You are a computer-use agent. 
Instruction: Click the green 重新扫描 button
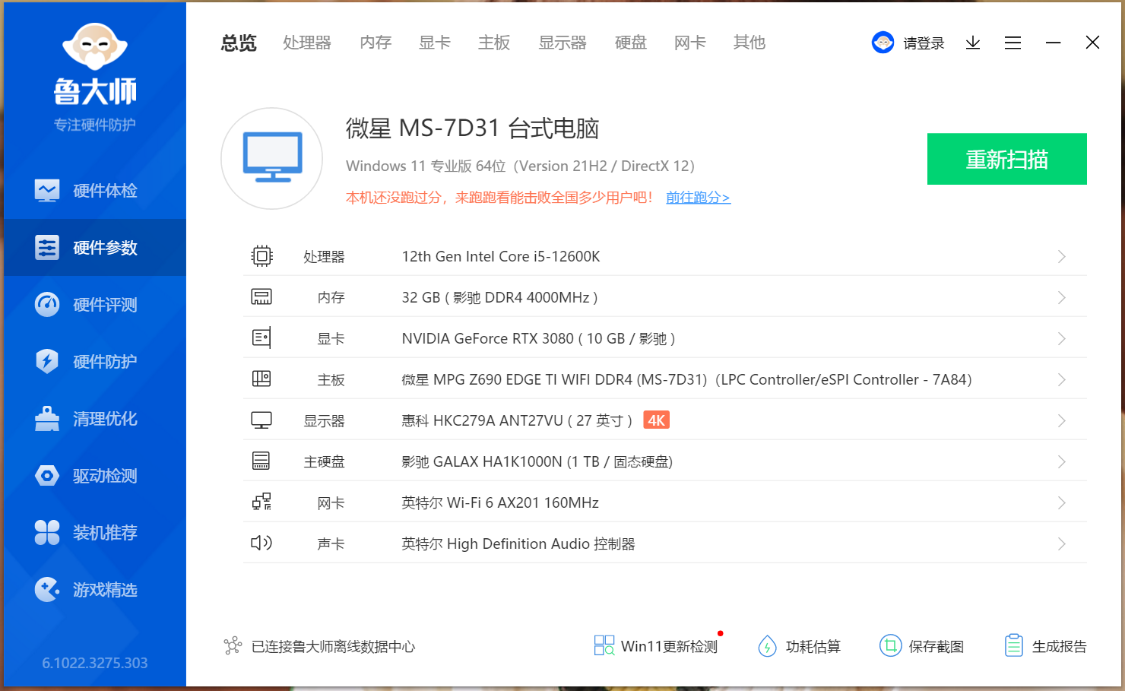click(x=1006, y=159)
